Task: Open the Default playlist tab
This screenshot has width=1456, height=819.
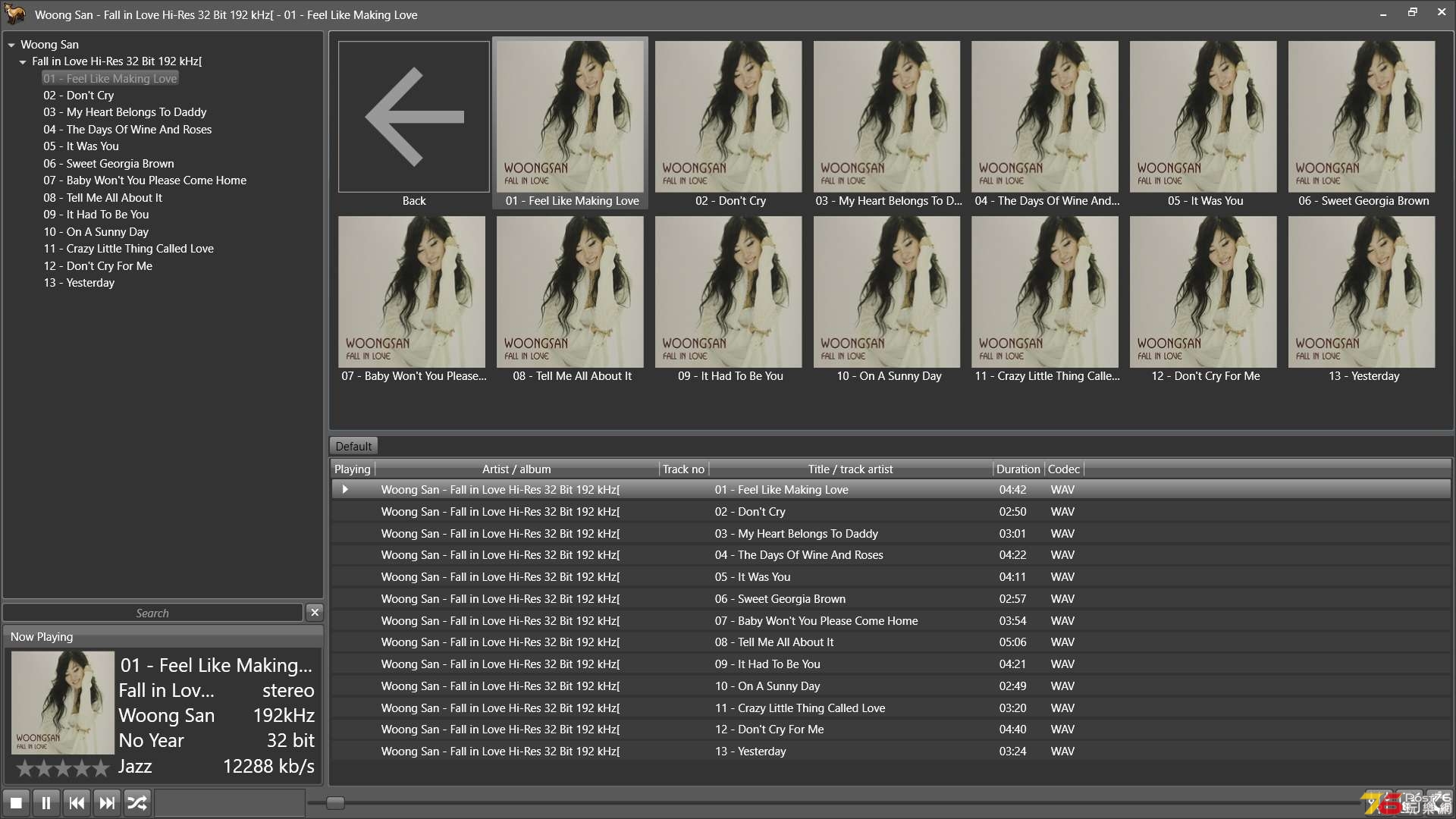Action: pyautogui.click(x=353, y=446)
